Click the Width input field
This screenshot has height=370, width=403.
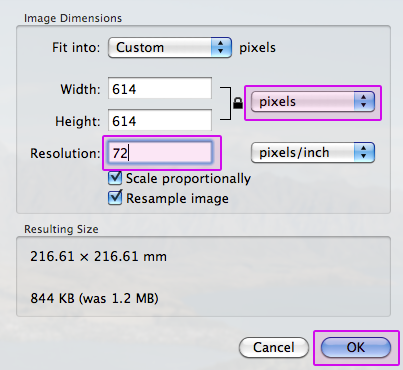pyautogui.click(x=160, y=88)
